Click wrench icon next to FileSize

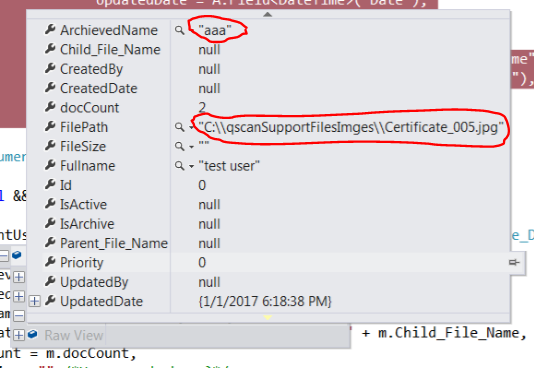point(50,146)
